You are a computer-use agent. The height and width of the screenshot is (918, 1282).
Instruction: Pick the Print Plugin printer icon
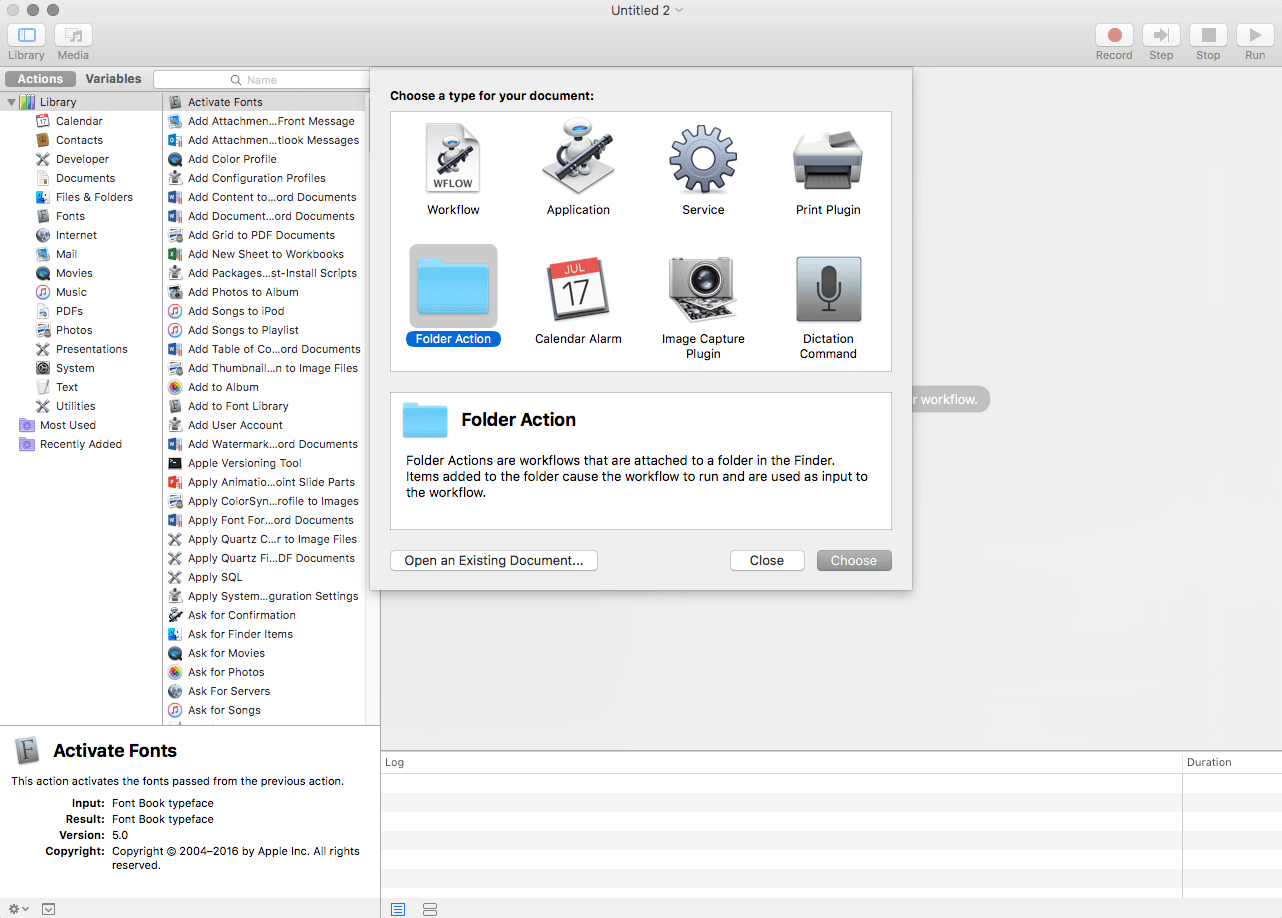[828, 158]
